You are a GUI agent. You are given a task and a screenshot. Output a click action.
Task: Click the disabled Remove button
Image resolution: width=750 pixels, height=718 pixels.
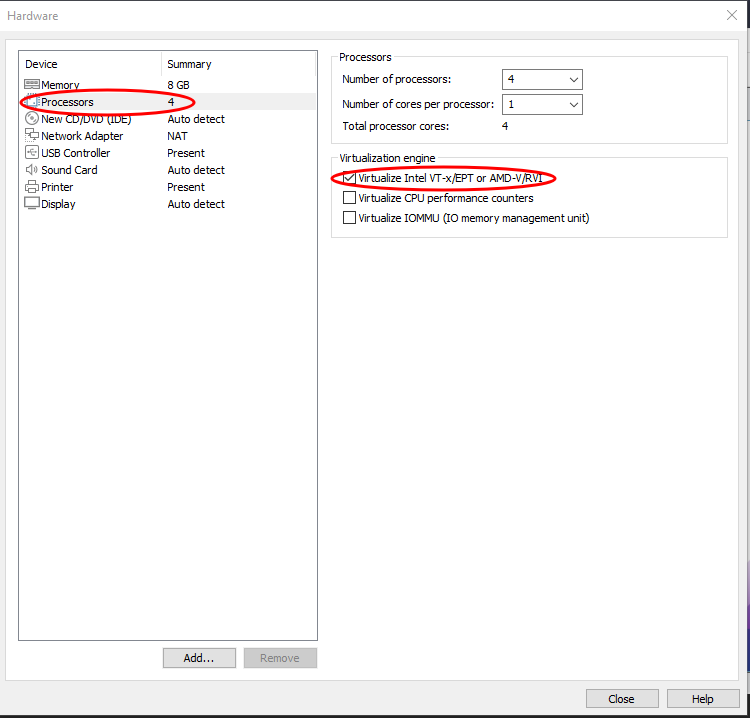pos(280,658)
